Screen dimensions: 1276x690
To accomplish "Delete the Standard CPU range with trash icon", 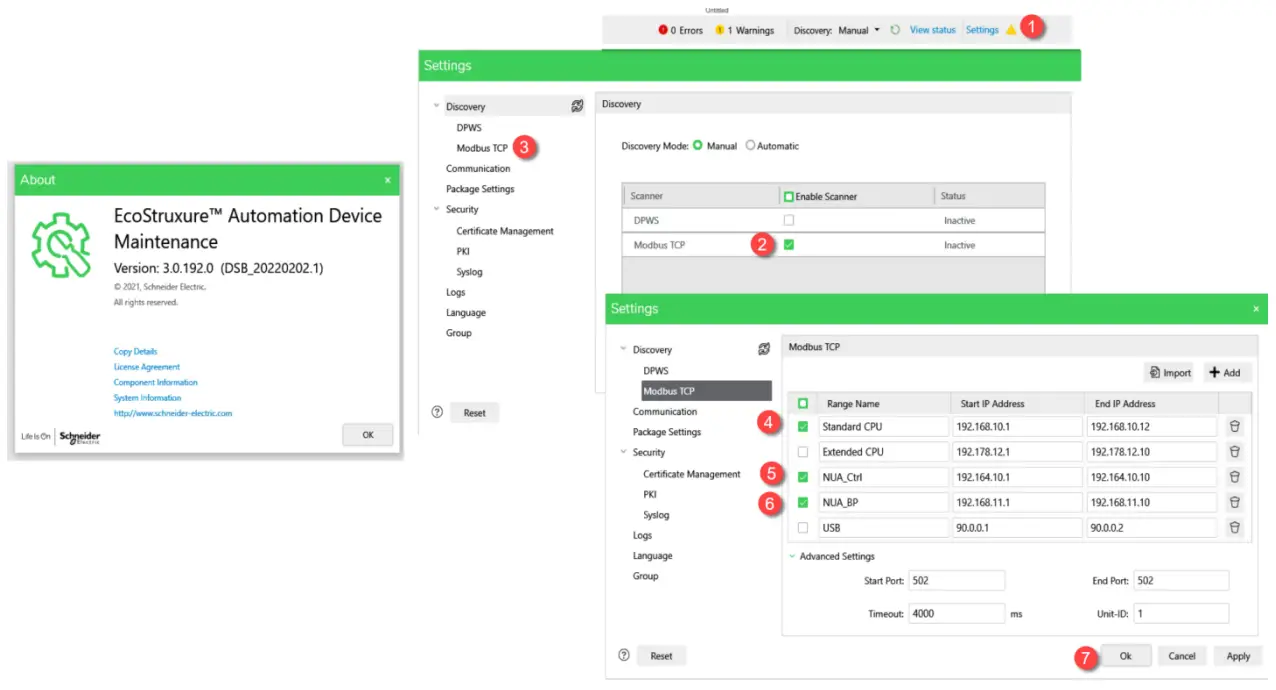I will pyautogui.click(x=1234, y=426).
